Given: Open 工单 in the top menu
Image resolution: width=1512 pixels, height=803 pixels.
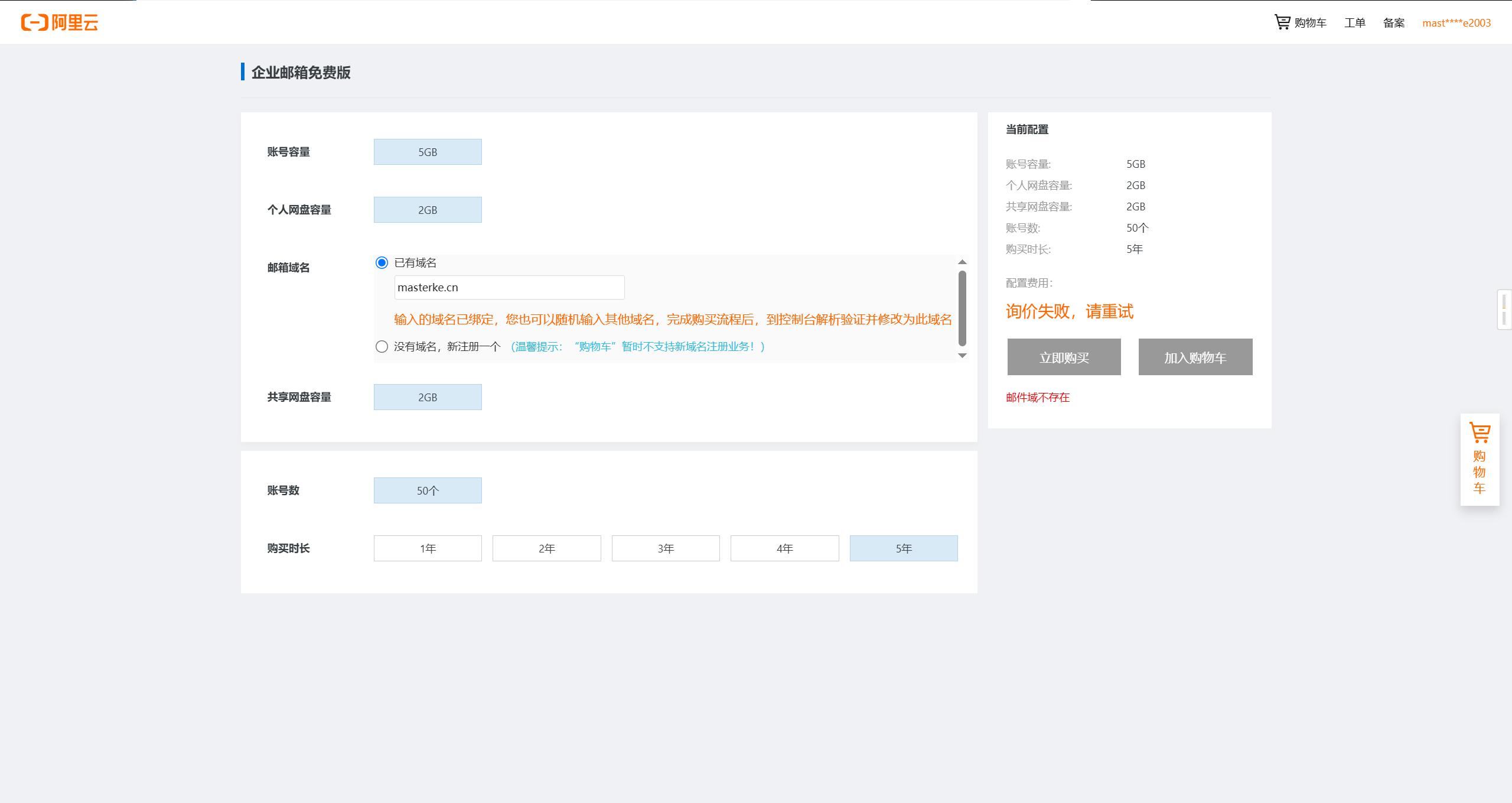Looking at the screenshot, I should (1354, 23).
